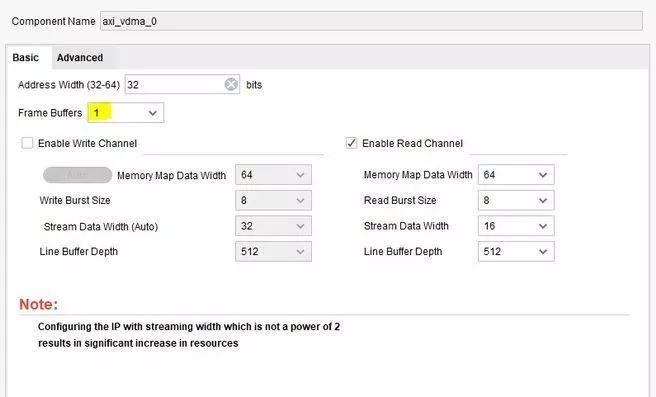Open the Frame Buffers dropdown
Screen dimensions: 656x397
126,113
